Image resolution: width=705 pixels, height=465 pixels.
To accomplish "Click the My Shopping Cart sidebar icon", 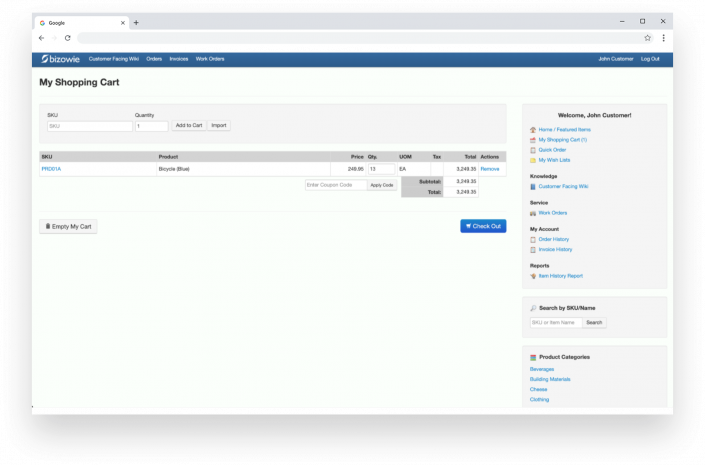I will 533,140.
